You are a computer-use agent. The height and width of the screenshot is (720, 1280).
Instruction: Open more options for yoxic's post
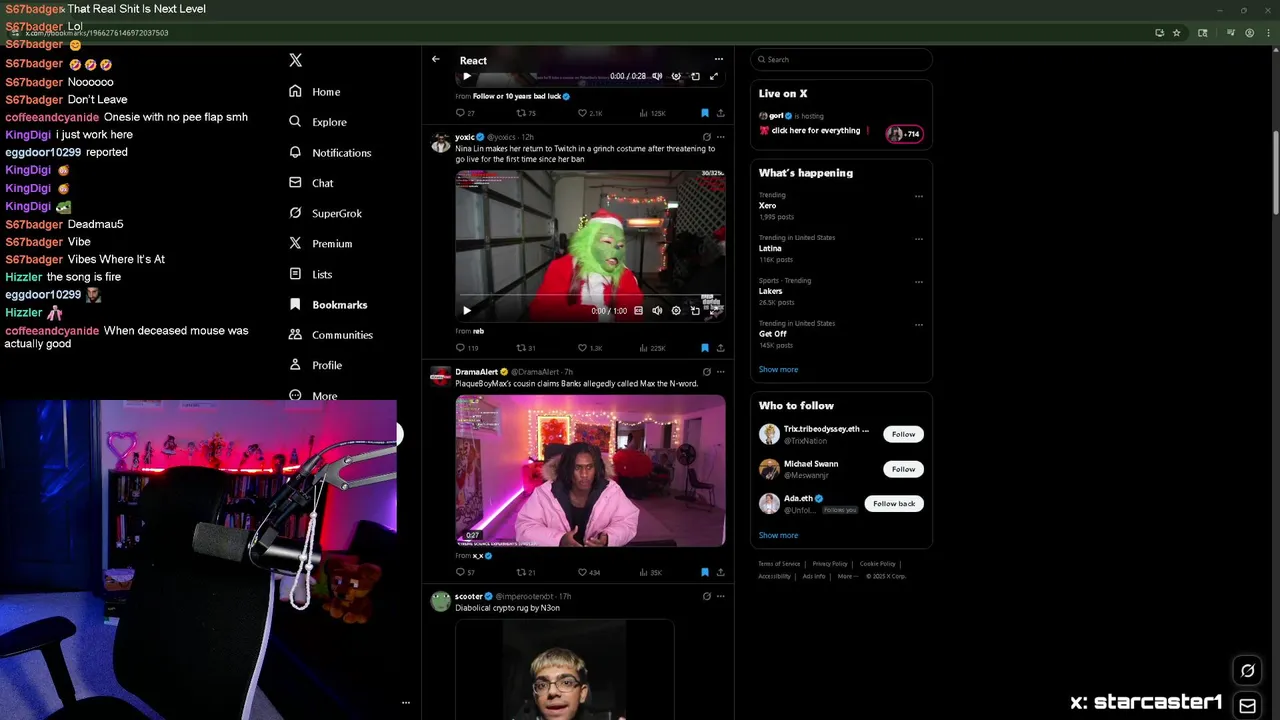720,137
